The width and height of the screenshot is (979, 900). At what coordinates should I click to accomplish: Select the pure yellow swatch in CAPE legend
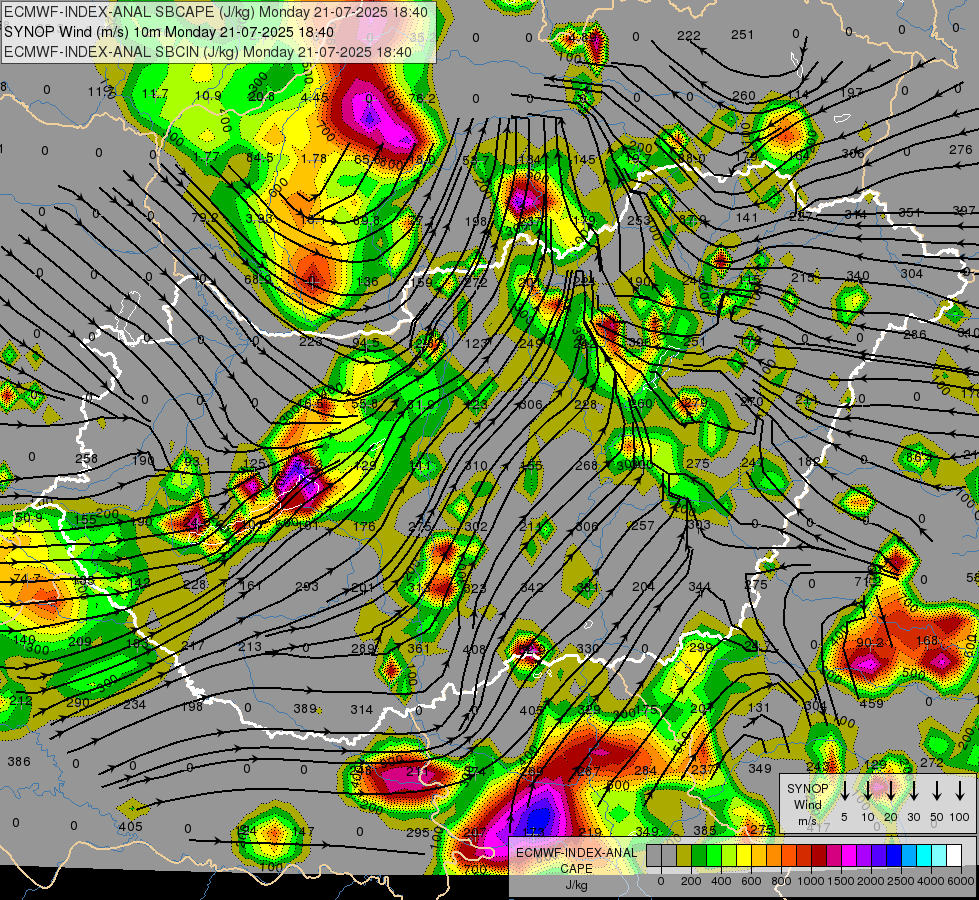tap(744, 855)
